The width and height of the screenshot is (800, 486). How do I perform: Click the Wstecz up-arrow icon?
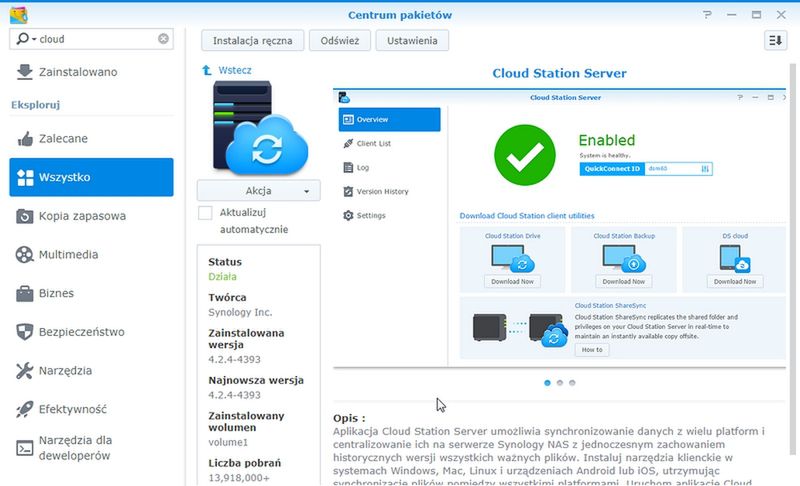207,70
